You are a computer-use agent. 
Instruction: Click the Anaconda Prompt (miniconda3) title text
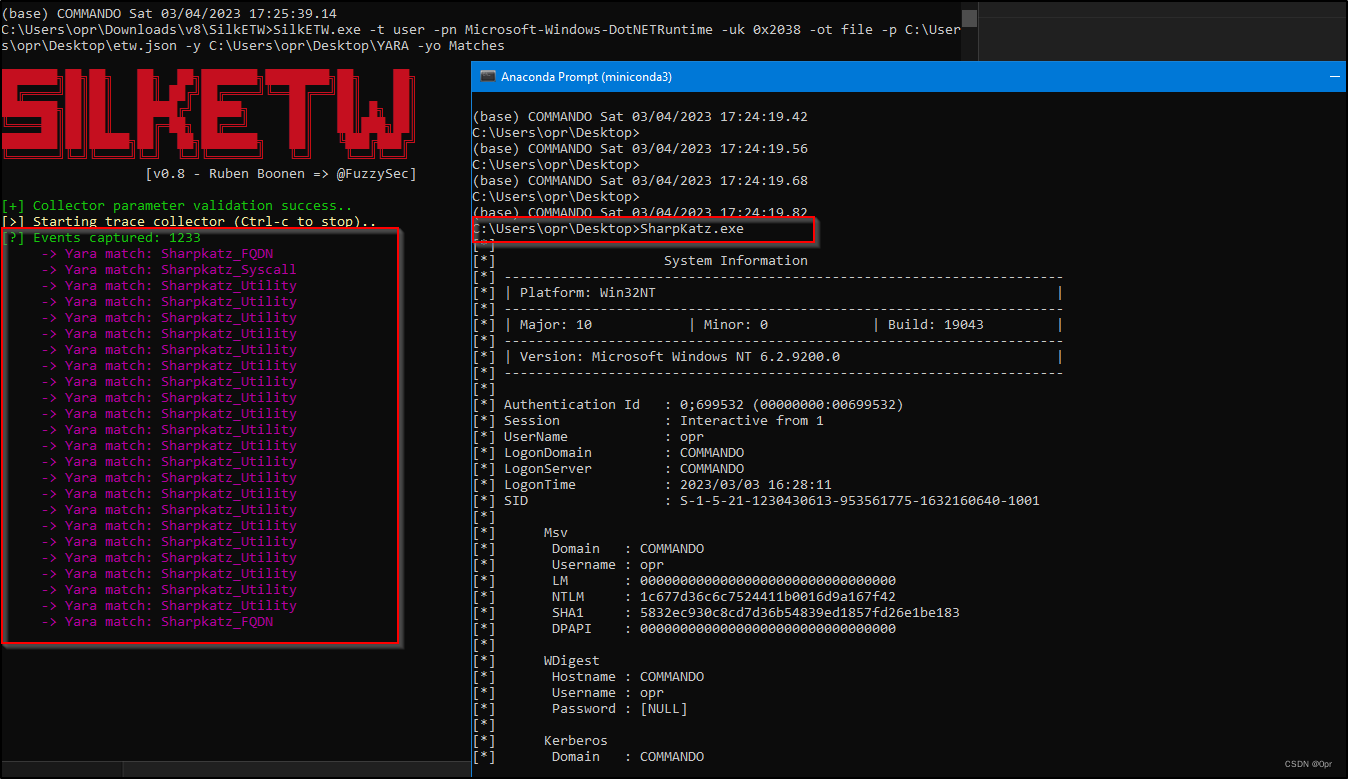coord(586,76)
